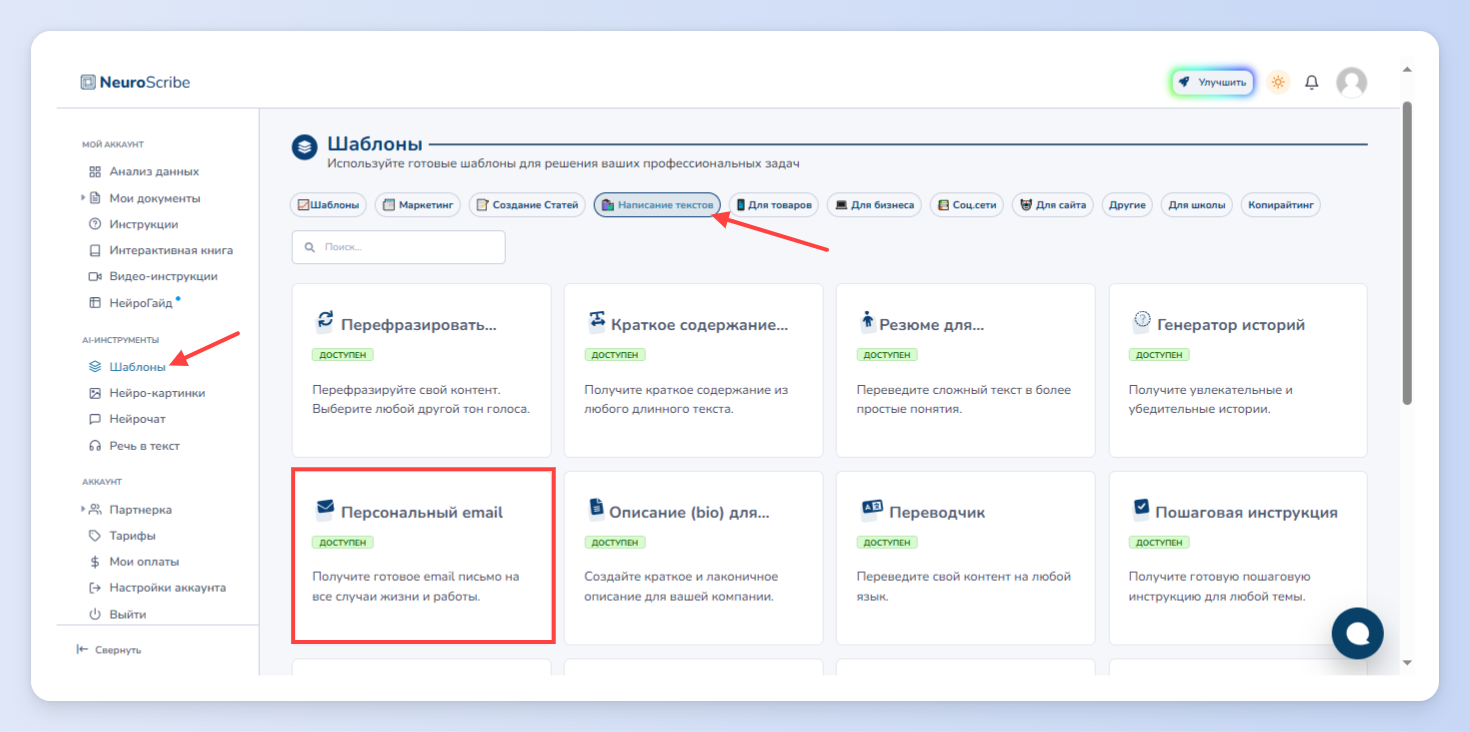
Task: Open Анализ данных in sidebar
Action: point(154,171)
